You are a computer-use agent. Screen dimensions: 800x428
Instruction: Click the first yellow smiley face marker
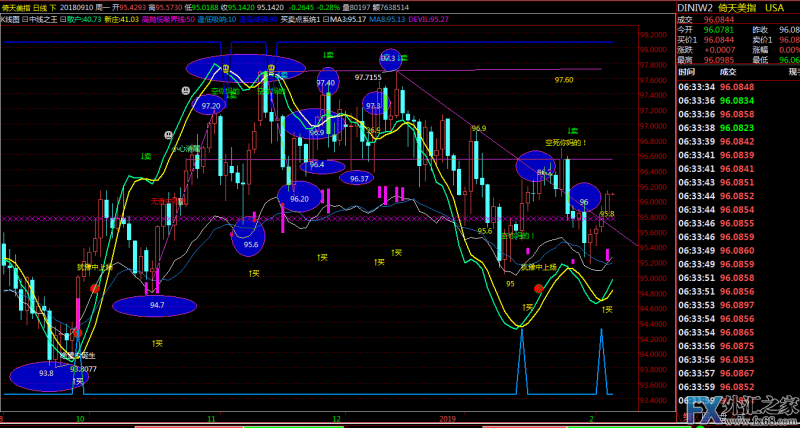pos(228,69)
